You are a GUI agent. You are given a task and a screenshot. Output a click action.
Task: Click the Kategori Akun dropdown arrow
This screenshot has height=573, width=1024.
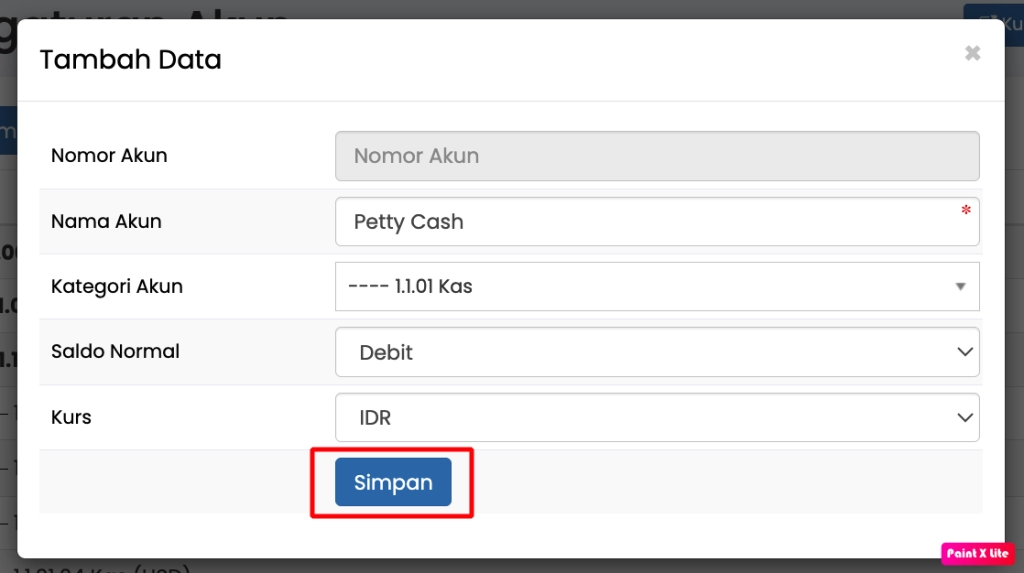960,287
